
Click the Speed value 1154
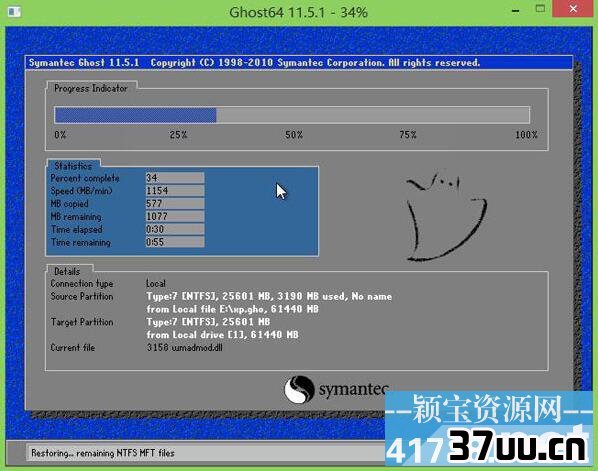pyautogui.click(x=175, y=191)
